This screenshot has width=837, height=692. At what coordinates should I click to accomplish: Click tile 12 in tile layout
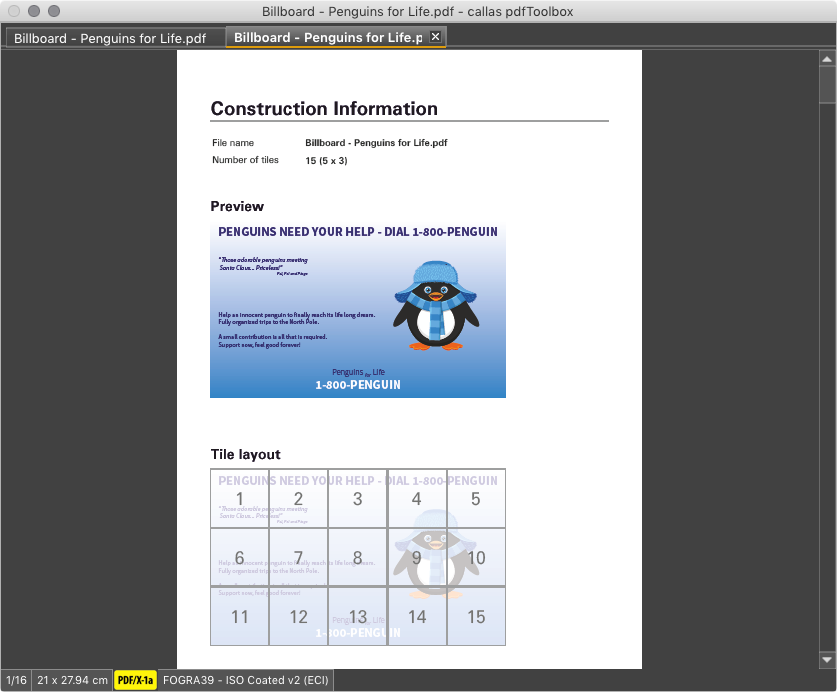click(x=298, y=616)
